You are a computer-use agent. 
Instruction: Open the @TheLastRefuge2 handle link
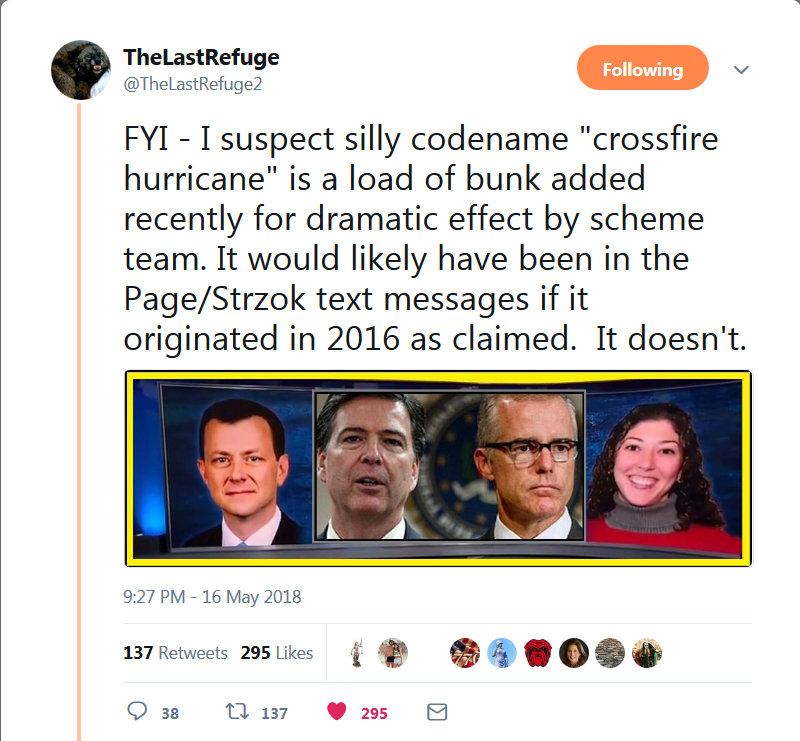coord(193,84)
